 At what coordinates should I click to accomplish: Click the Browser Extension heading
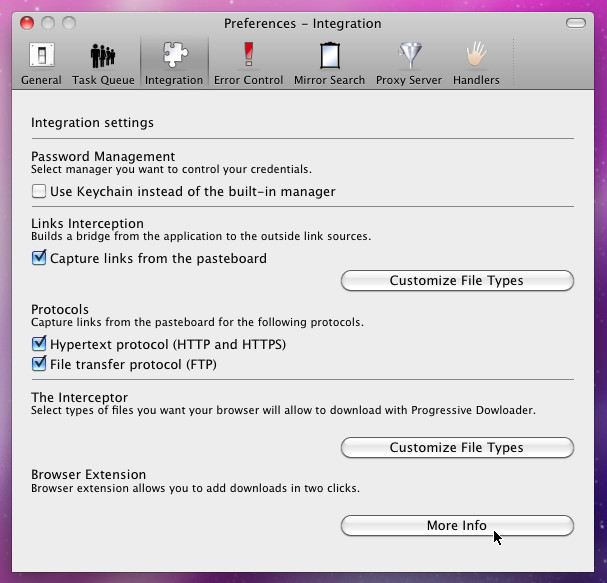click(89, 474)
